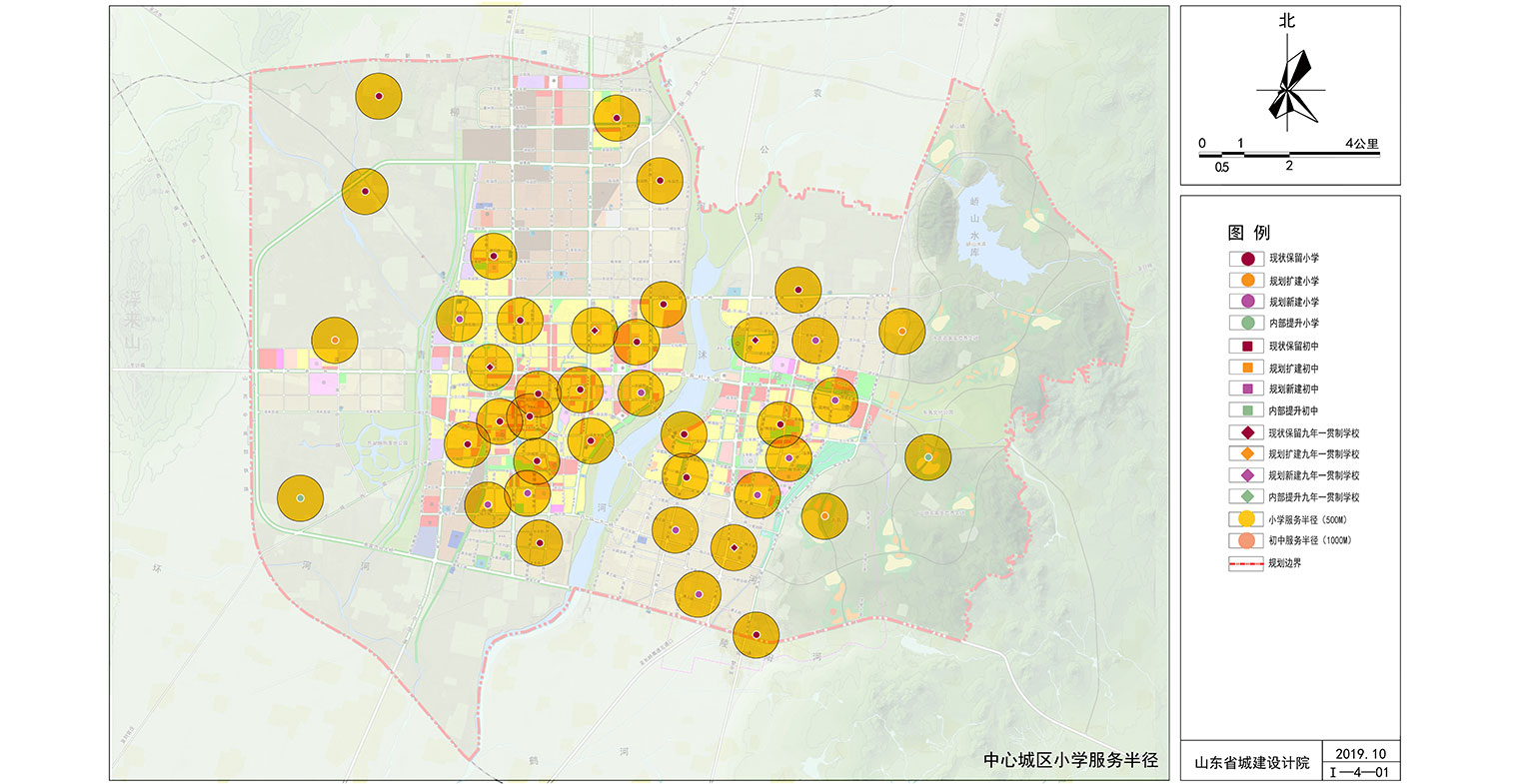Click the orange square symbol for 规划扩建初中
This screenshot has width=1521, height=784.
[1247, 368]
